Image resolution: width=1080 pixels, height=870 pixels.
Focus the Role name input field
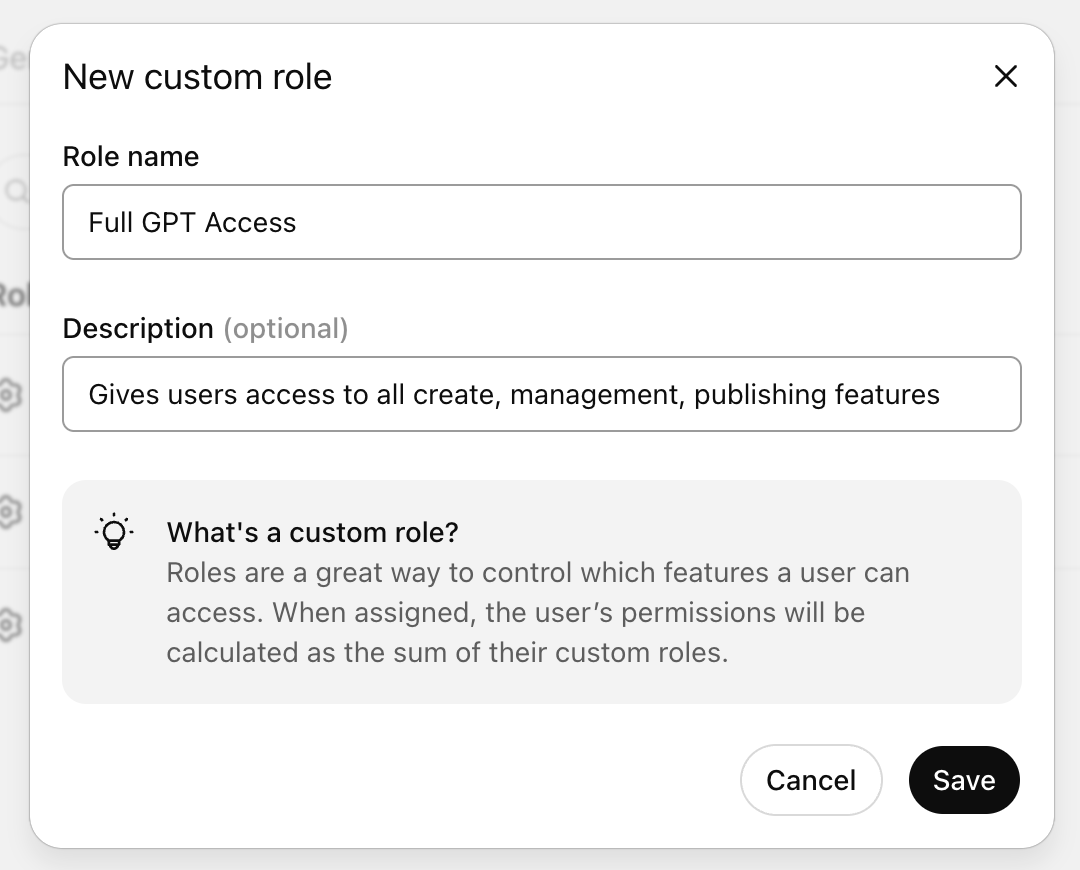pos(541,222)
